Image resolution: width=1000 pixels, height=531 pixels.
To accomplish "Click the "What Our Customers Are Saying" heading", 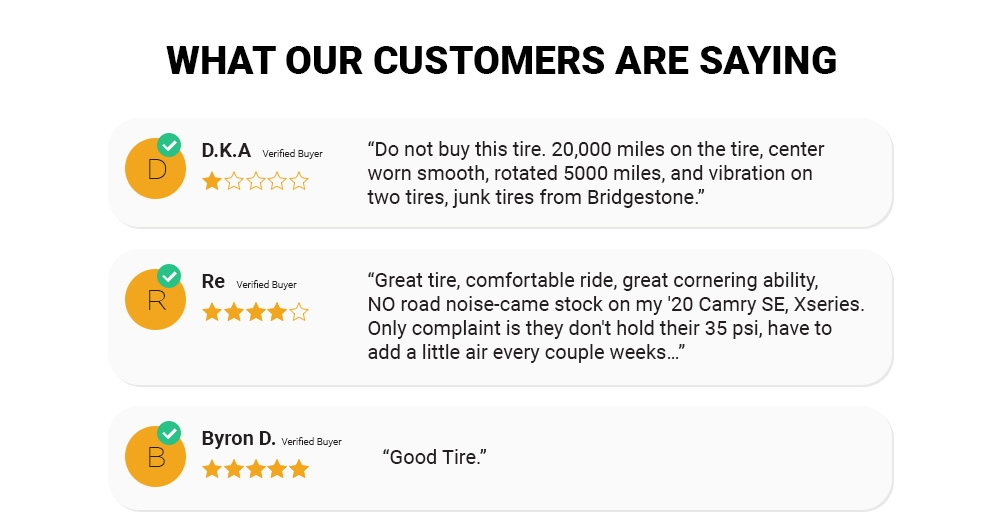I will coord(501,60).
